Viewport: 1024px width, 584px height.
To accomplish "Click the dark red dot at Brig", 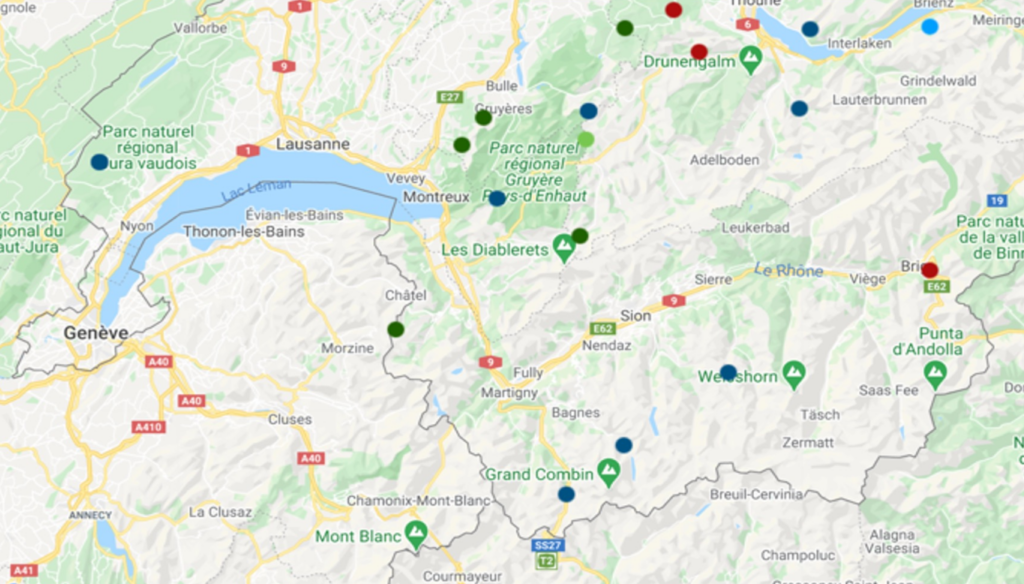I will coord(930,270).
